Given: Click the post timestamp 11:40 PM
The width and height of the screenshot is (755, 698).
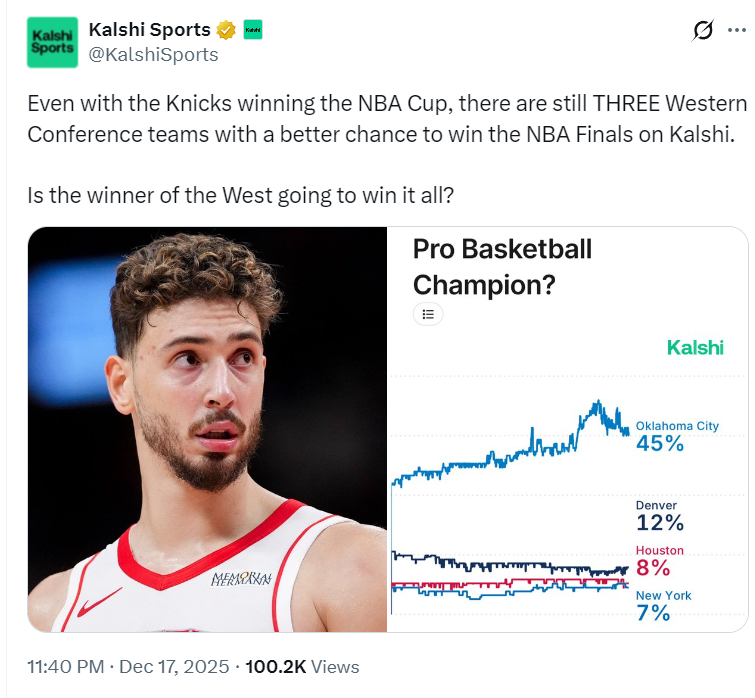Looking at the screenshot, I should pos(63,667).
